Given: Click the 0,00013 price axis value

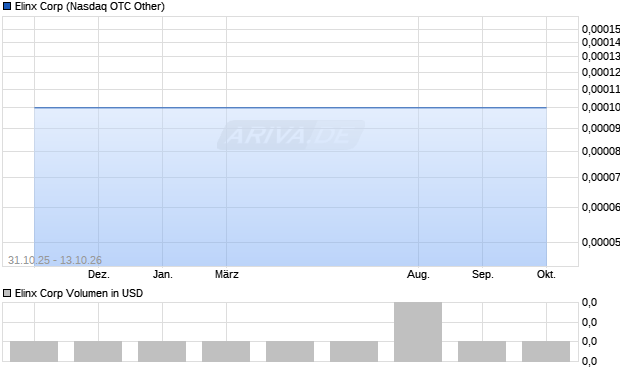Looking at the screenshot, I should point(601,57).
